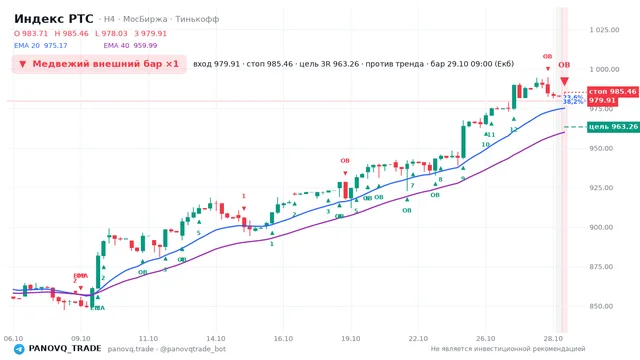
Task: Click the 11.10 date label
Action: click(x=148, y=339)
